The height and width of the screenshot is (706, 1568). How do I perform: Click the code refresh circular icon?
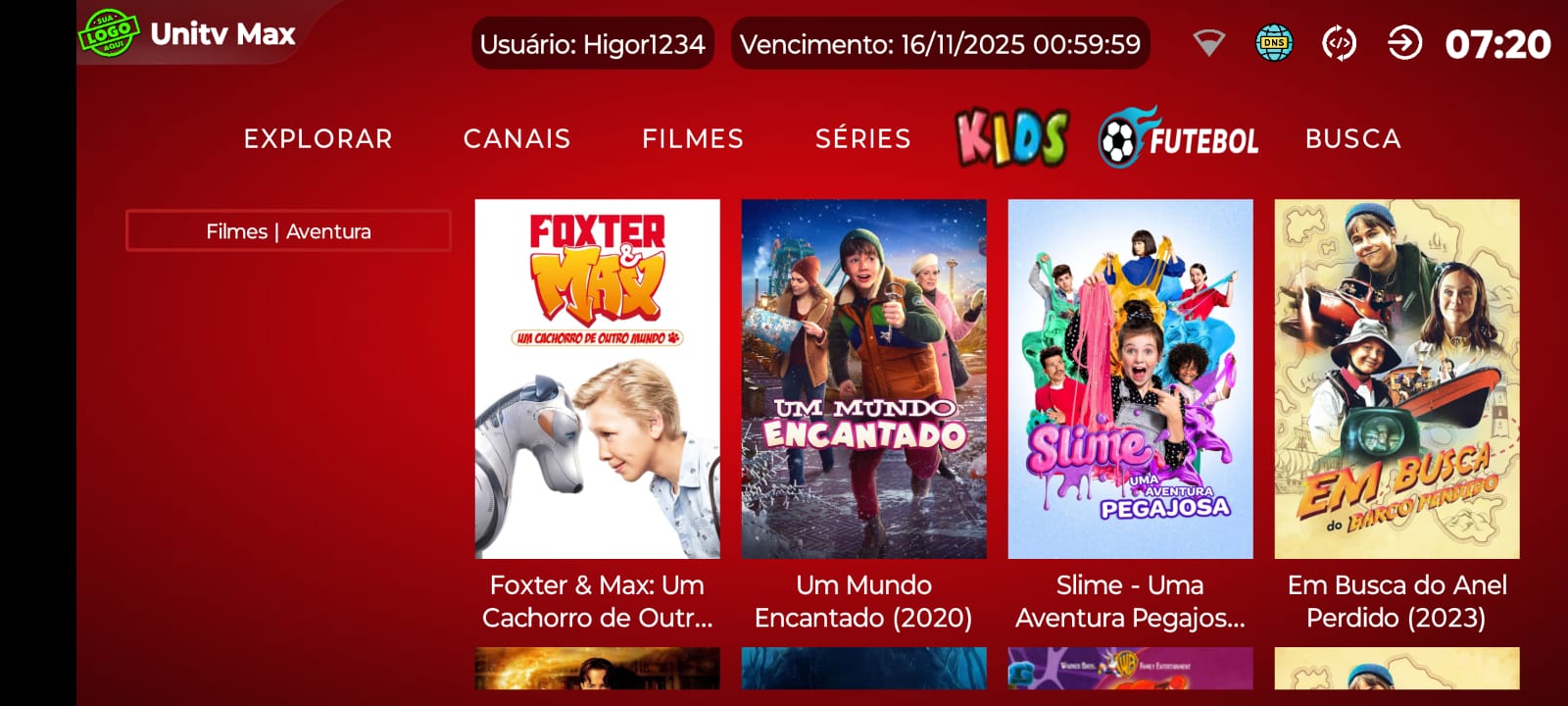[x=1339, y=43]
